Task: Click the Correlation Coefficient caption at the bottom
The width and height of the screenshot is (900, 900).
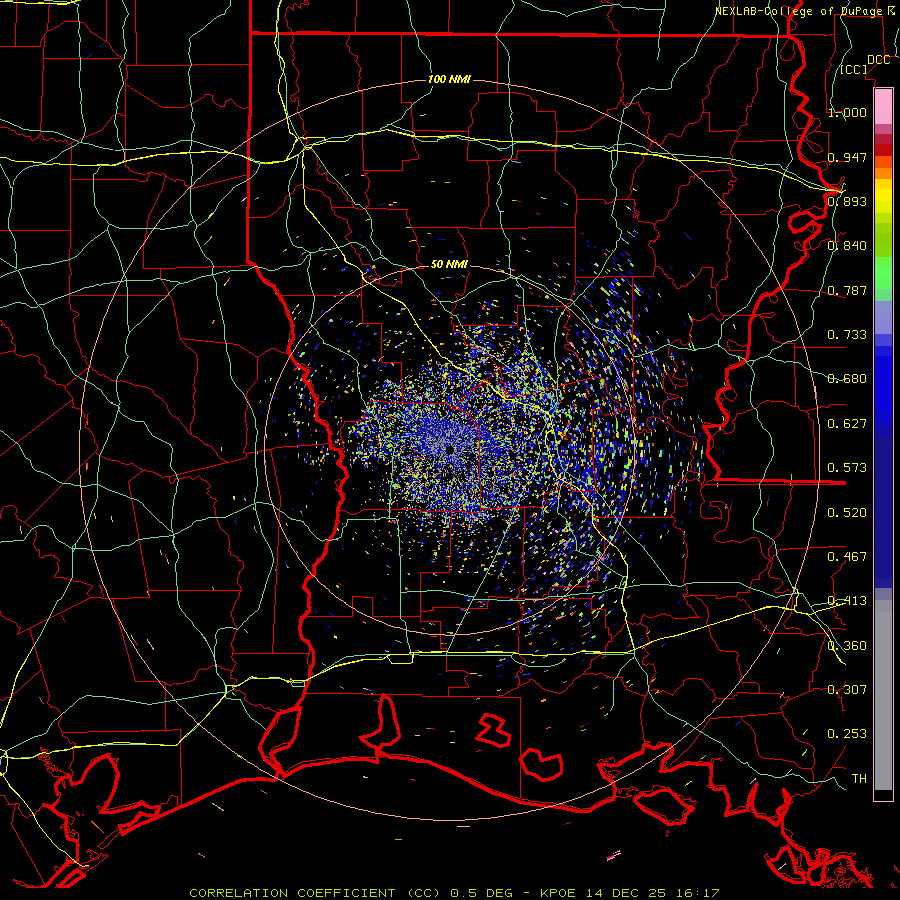Action: tap(454, 893)
